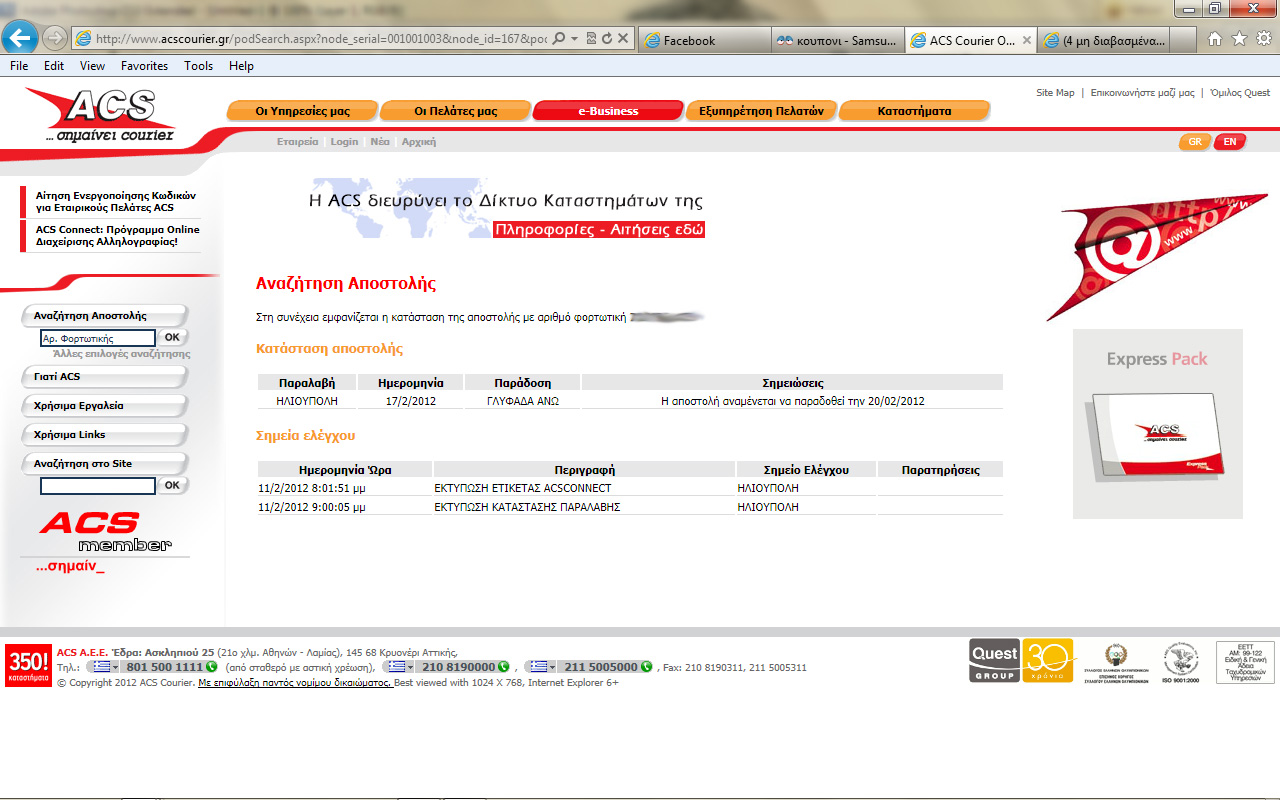Click the Εταιρεία sub-menu link
This screenshot has height=800, width=1280.
click(x=297, y=142)
